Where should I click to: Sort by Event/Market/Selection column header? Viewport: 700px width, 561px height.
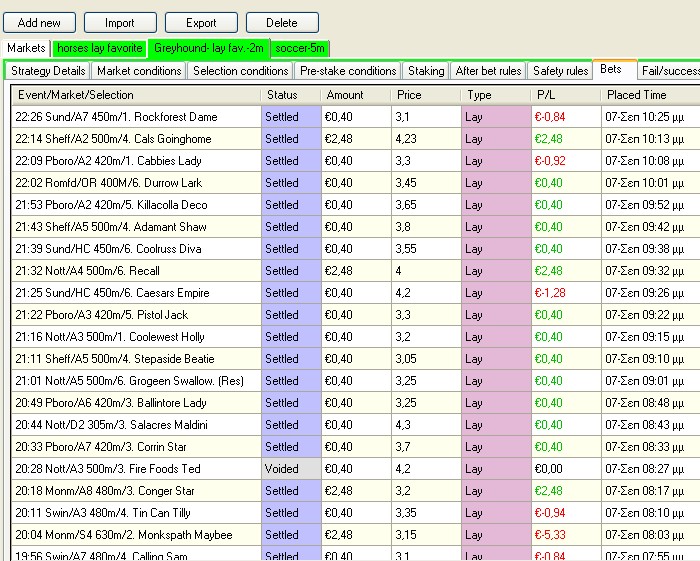(136, 95)
